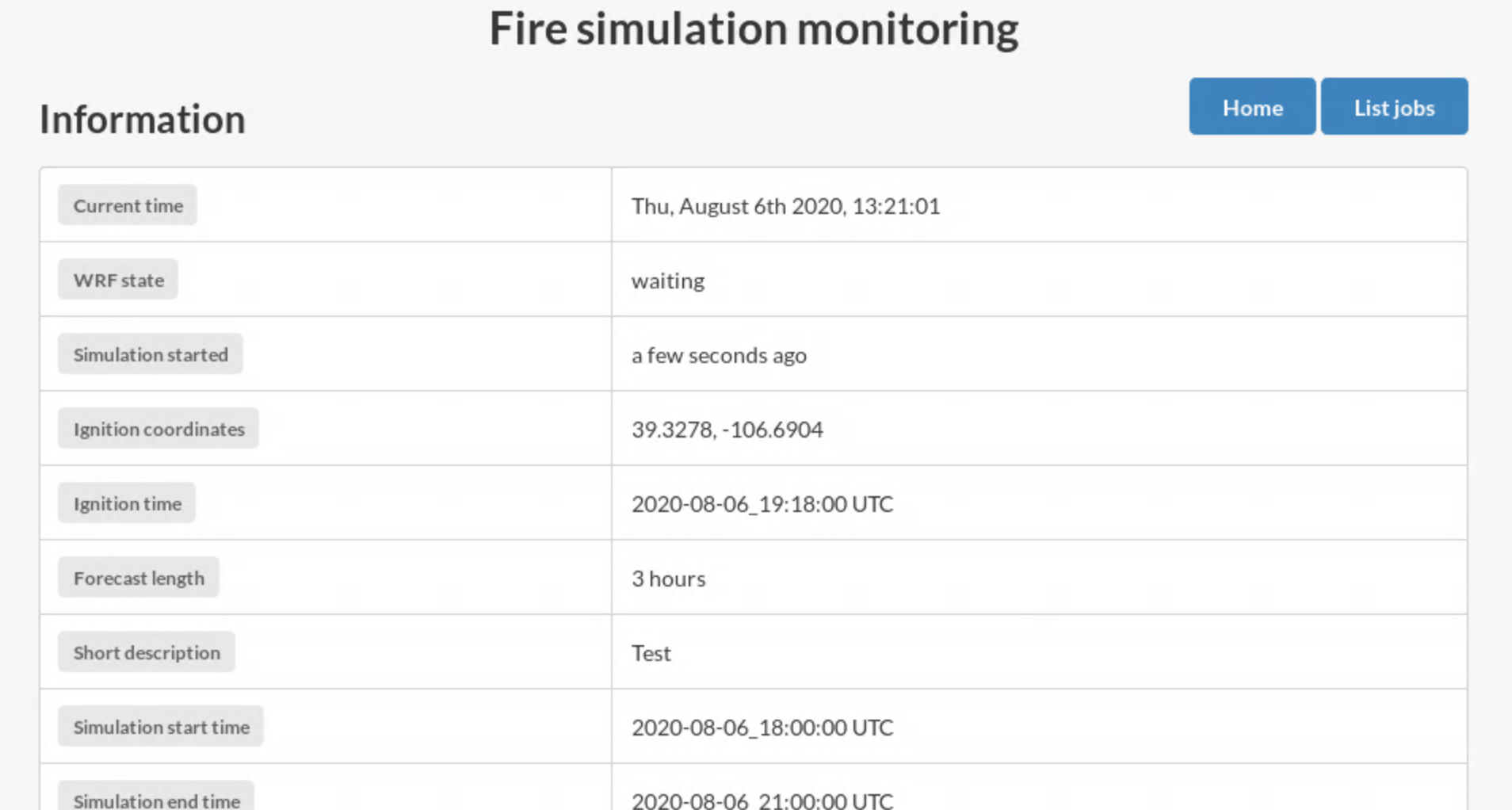The width and height of the screenshot is (1512, 810).
Task: Click the Short description label
Action: click(x=147, y=652)
